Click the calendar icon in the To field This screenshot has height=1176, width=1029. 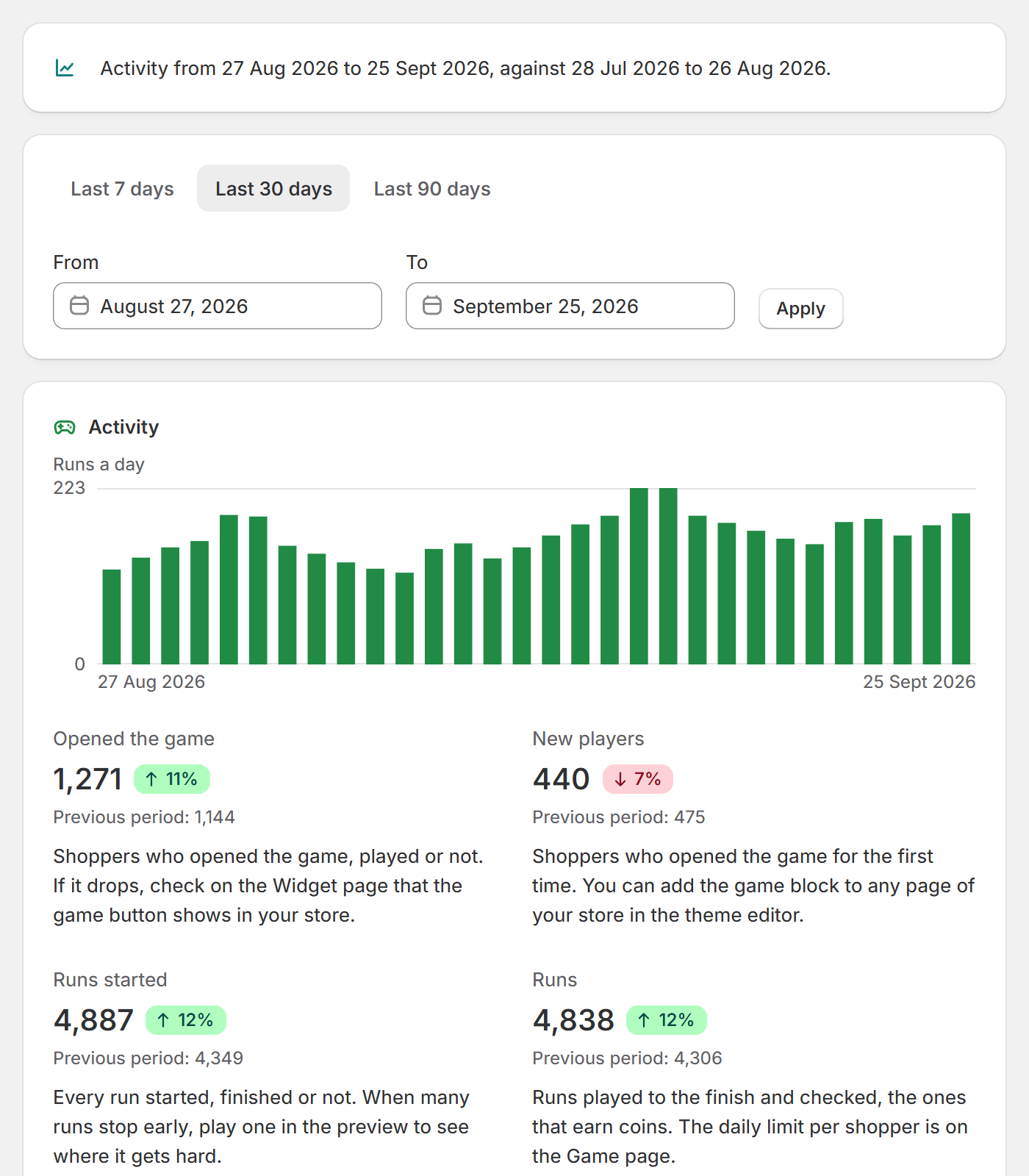coord(432,306)
